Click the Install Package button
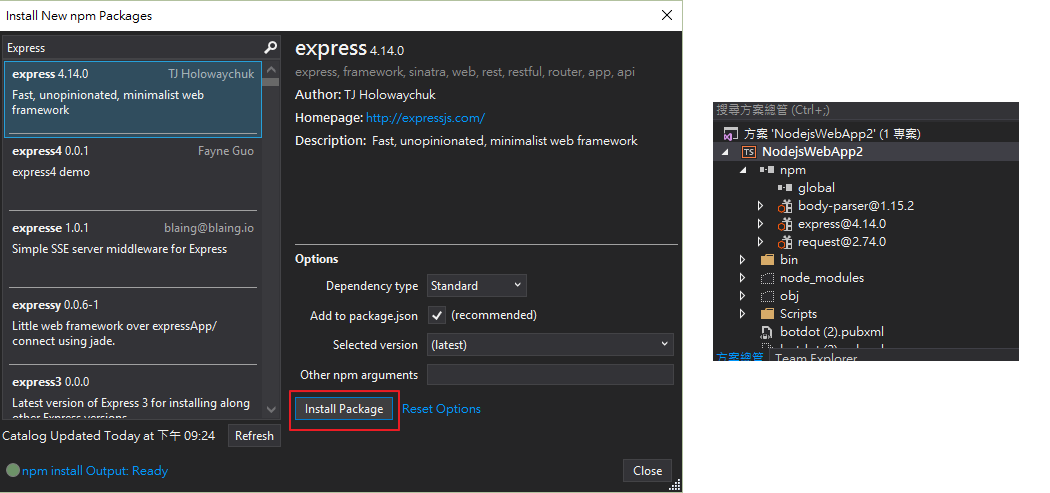The height and width of the screenshot is (493, 1050). click(x=344, y=409)
